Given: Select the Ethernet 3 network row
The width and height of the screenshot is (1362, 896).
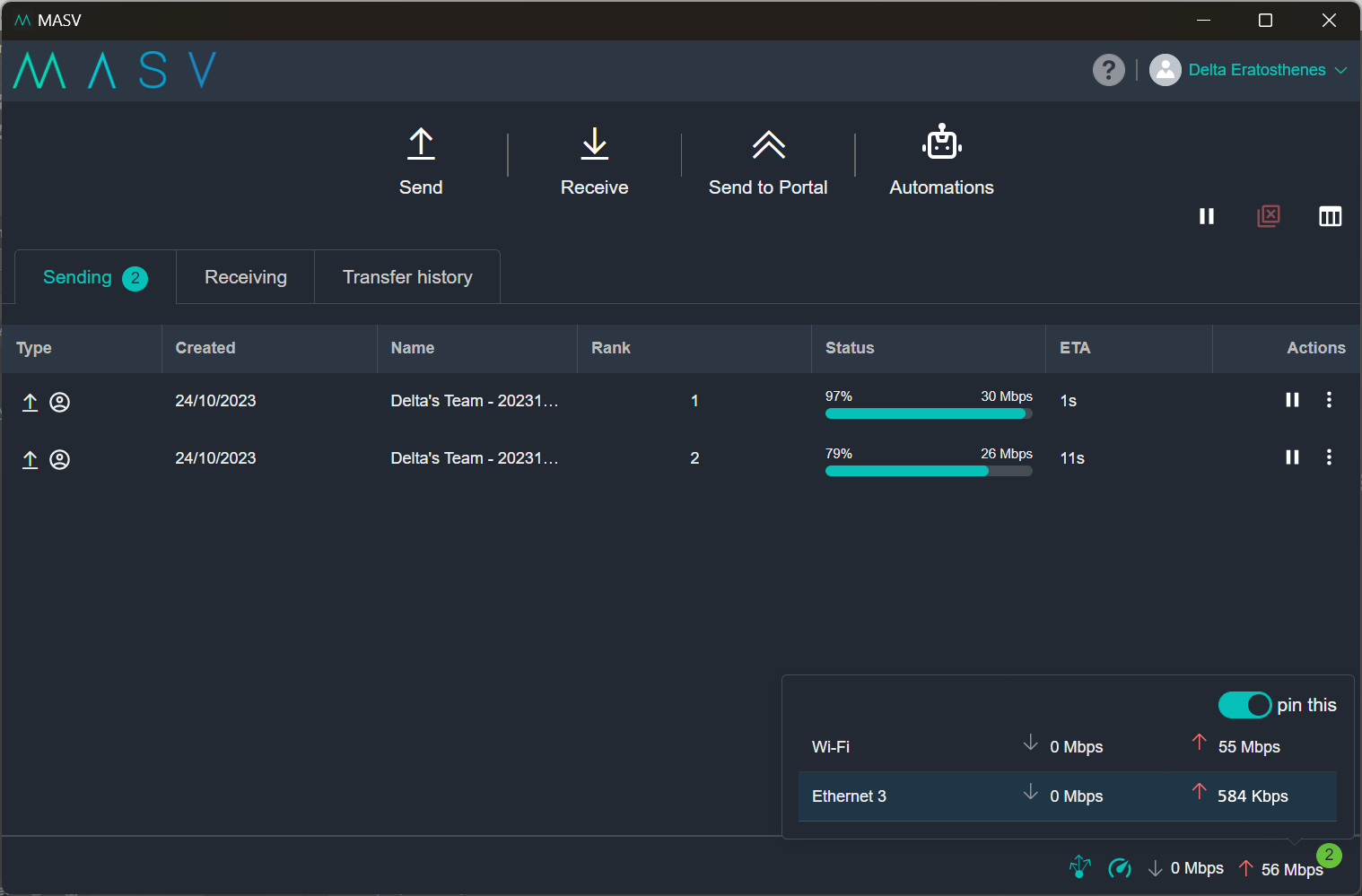Looking at the screenshot, I should pos(1067,796).
